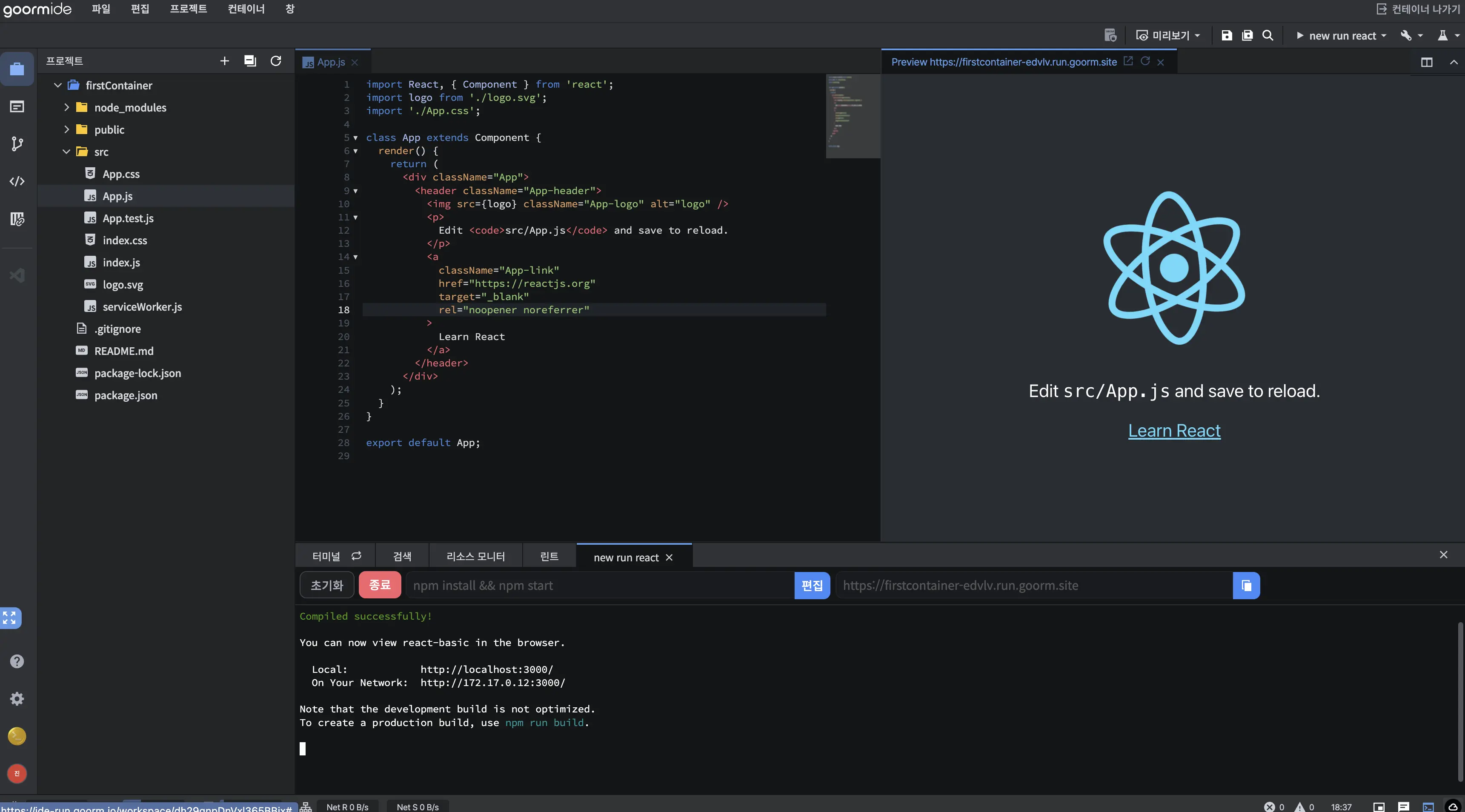Image resolution: width=1465 pixels, height=812 pixels.
Task: Click the code minimap thumbnail
Action: tap(853, 116)
